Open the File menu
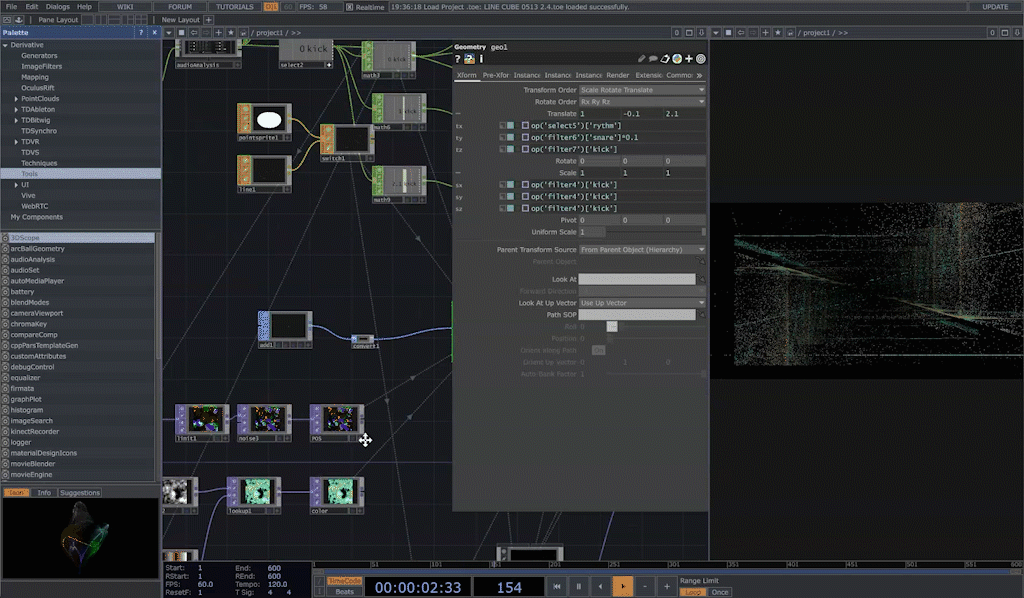Image resolution: width=1024 pixels, height=598 pixels. click(x=11, y=7)
